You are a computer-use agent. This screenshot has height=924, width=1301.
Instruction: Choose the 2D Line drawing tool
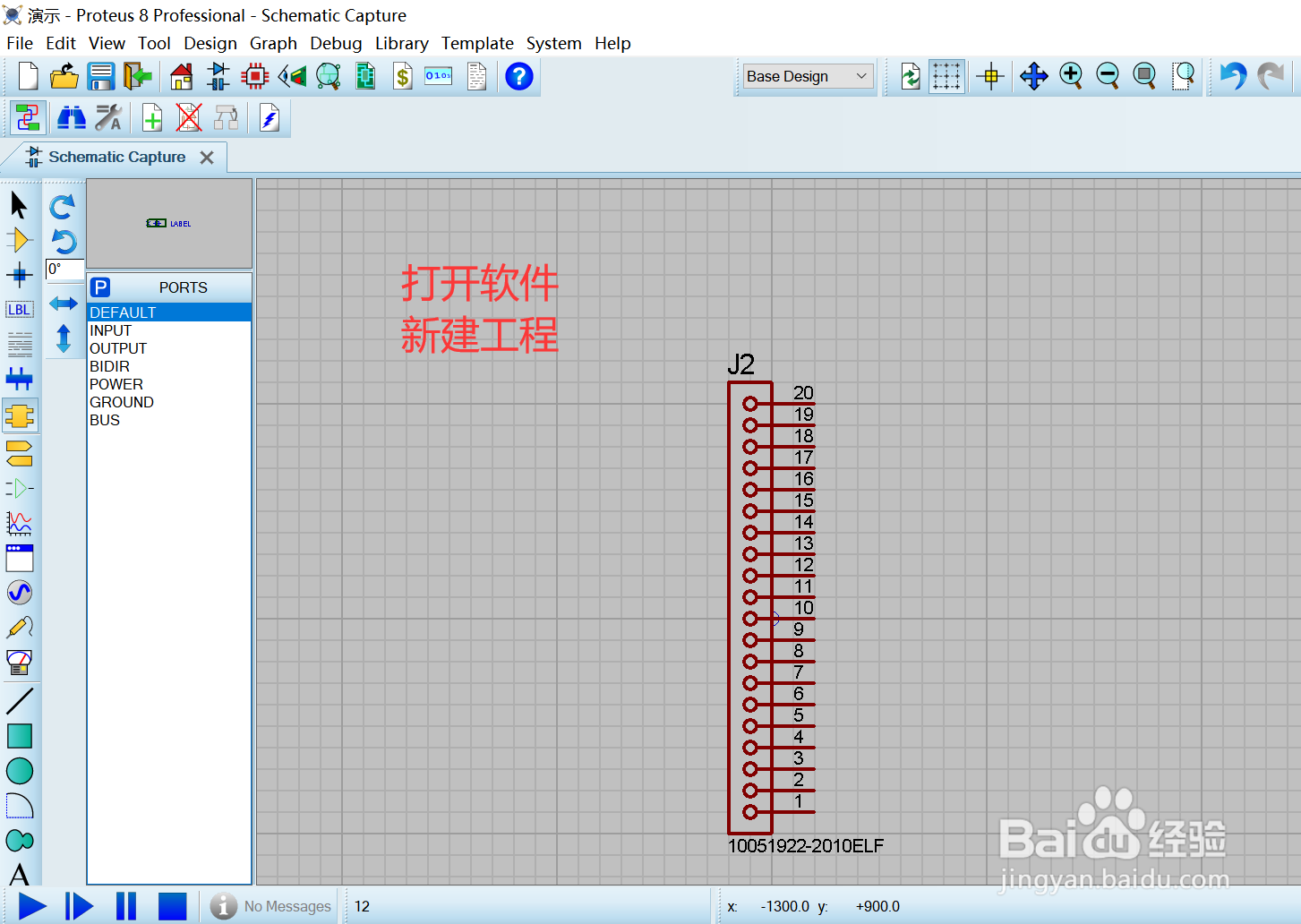tap(19, 701)
